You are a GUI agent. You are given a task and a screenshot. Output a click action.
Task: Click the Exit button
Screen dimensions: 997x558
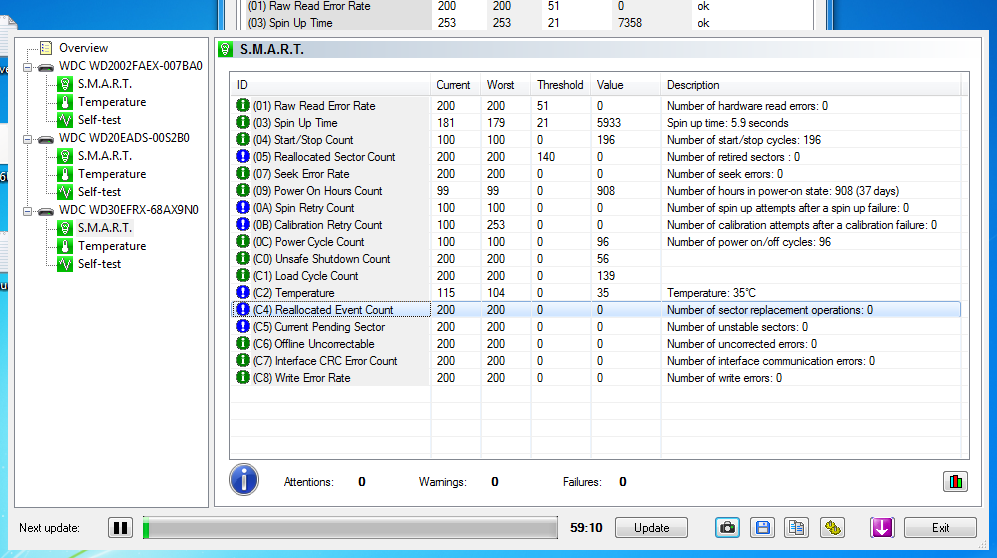[940, 527]
